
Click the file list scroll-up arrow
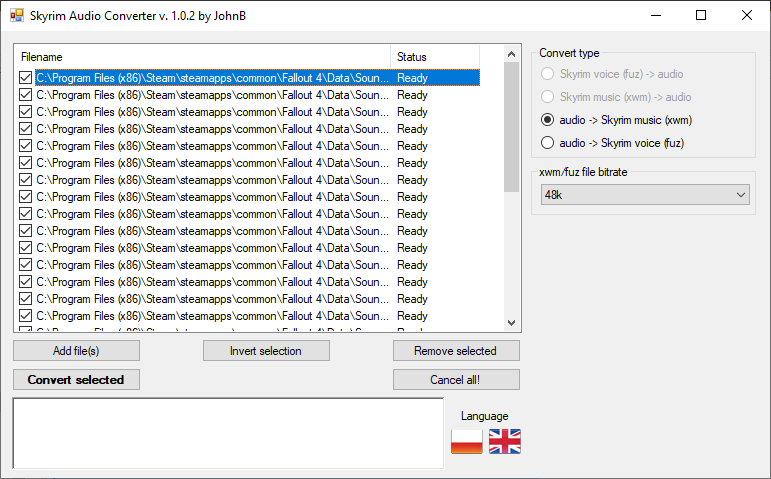[x=511, y=54]
